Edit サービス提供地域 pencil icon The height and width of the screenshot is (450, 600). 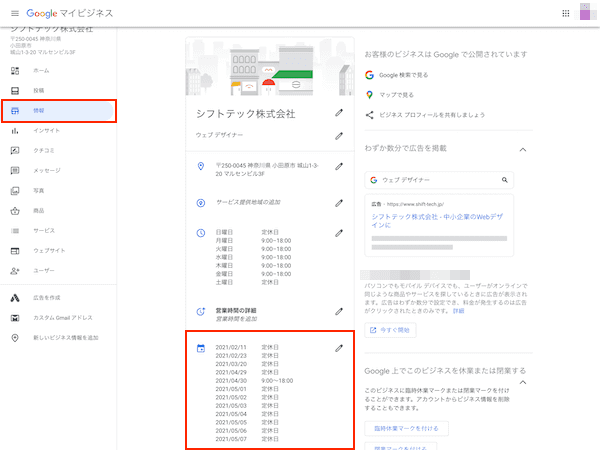339,203
